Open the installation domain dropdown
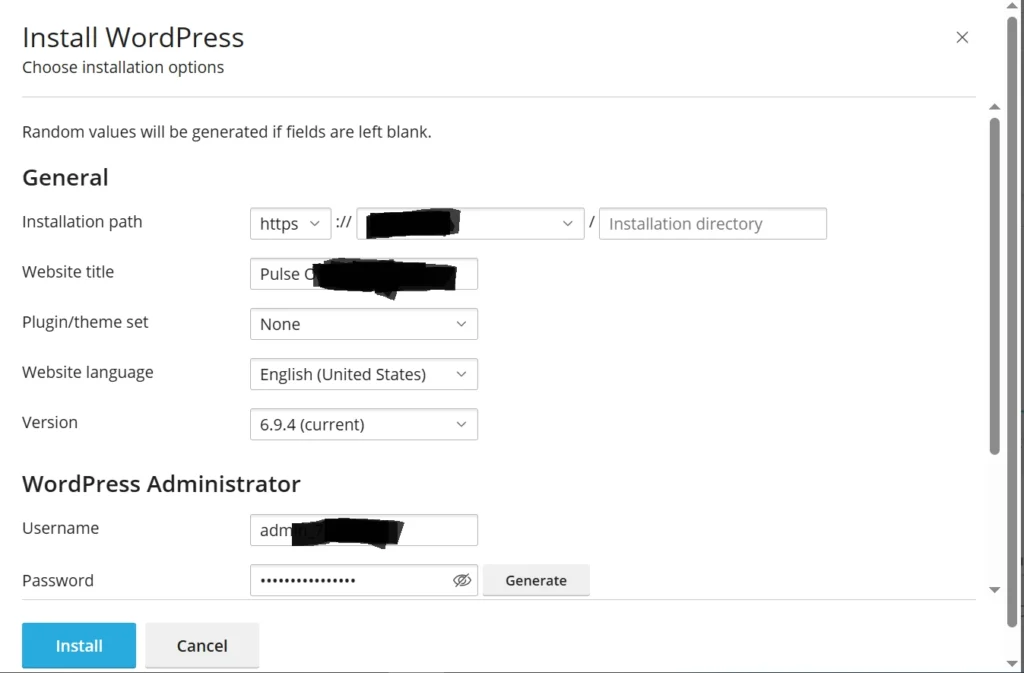1024x673 pixels. pyautogui.click(x=470, y=223)
